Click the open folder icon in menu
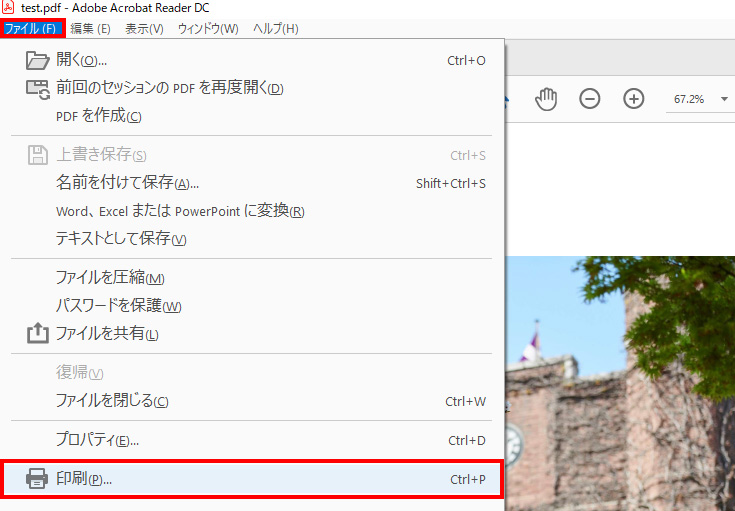Viewport: 735px width, 511px height. pyautogui.click(x=36, y=60)
